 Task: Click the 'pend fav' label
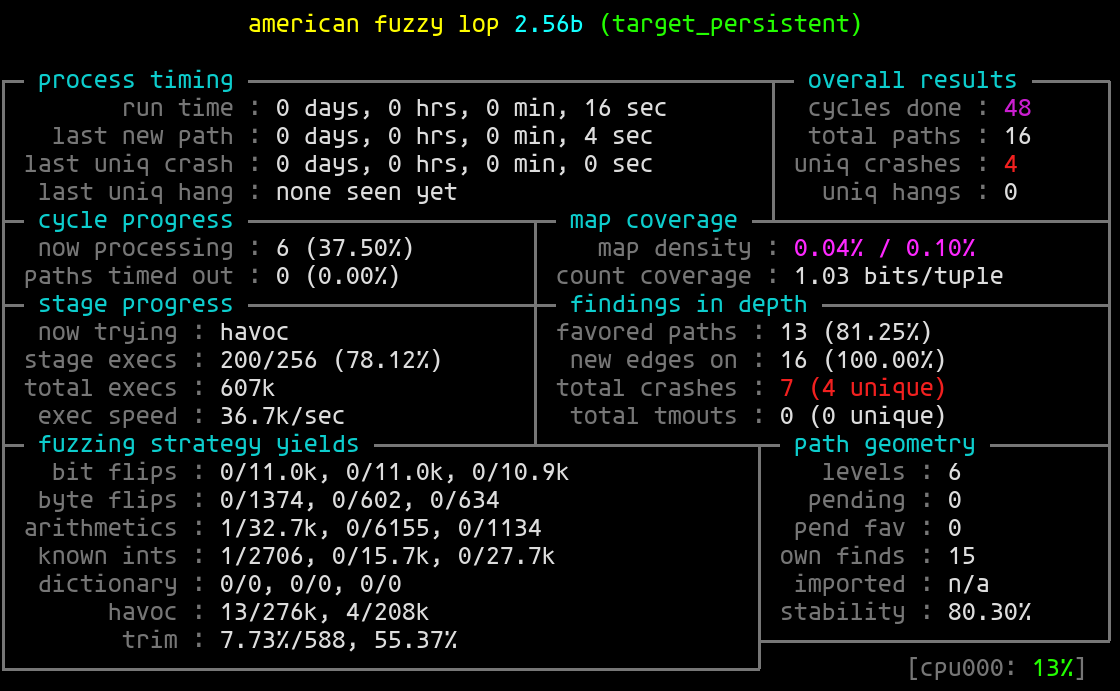(x=849, y=528)
